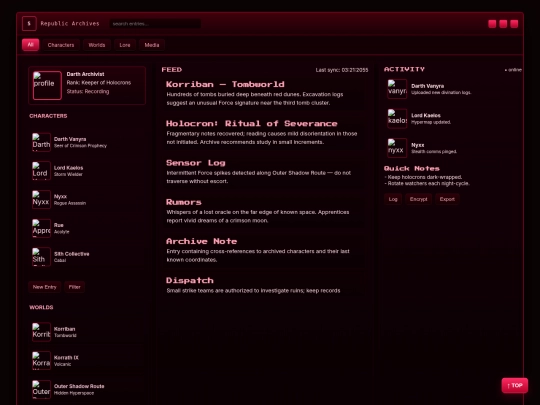Viewport: 540px width, 405px height.
Task: Click the 'Storm Wielder' subtitle
Action: 68,174
